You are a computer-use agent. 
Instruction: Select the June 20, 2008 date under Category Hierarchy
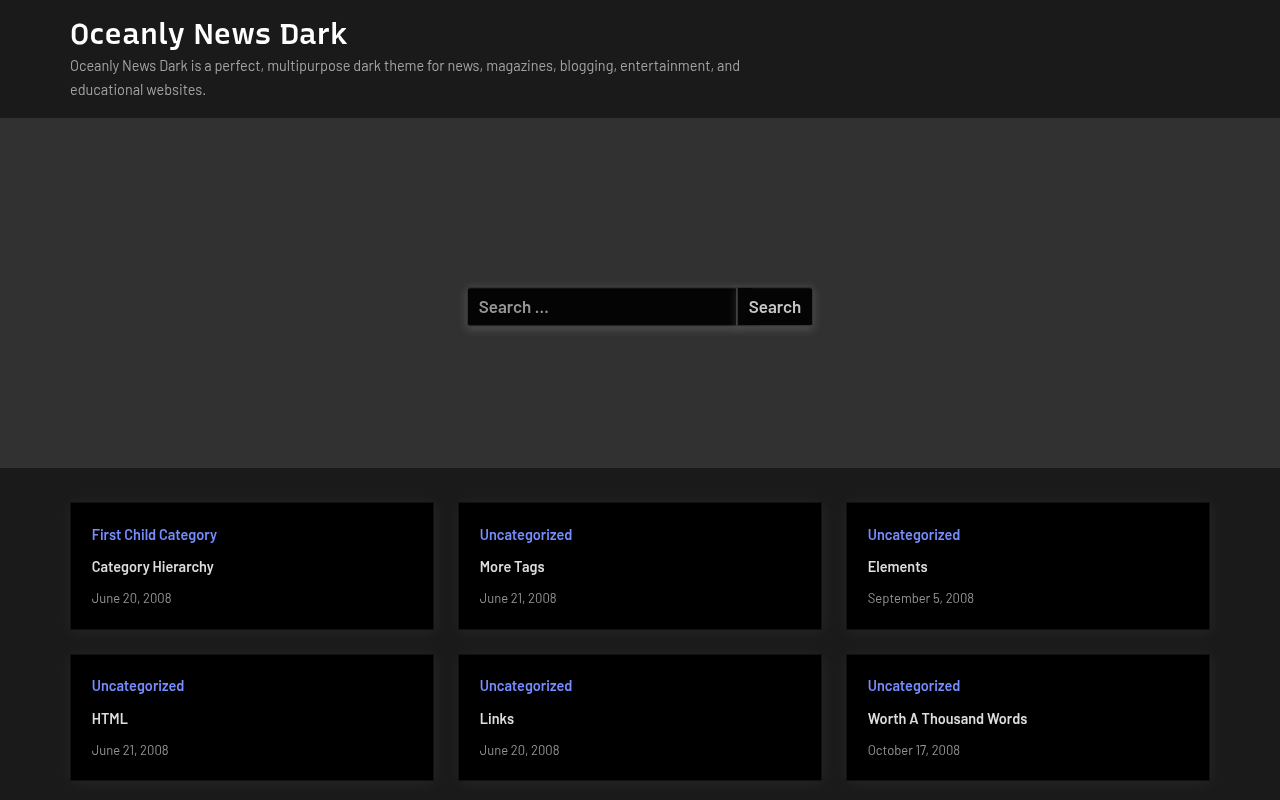(x=132, y=598)
